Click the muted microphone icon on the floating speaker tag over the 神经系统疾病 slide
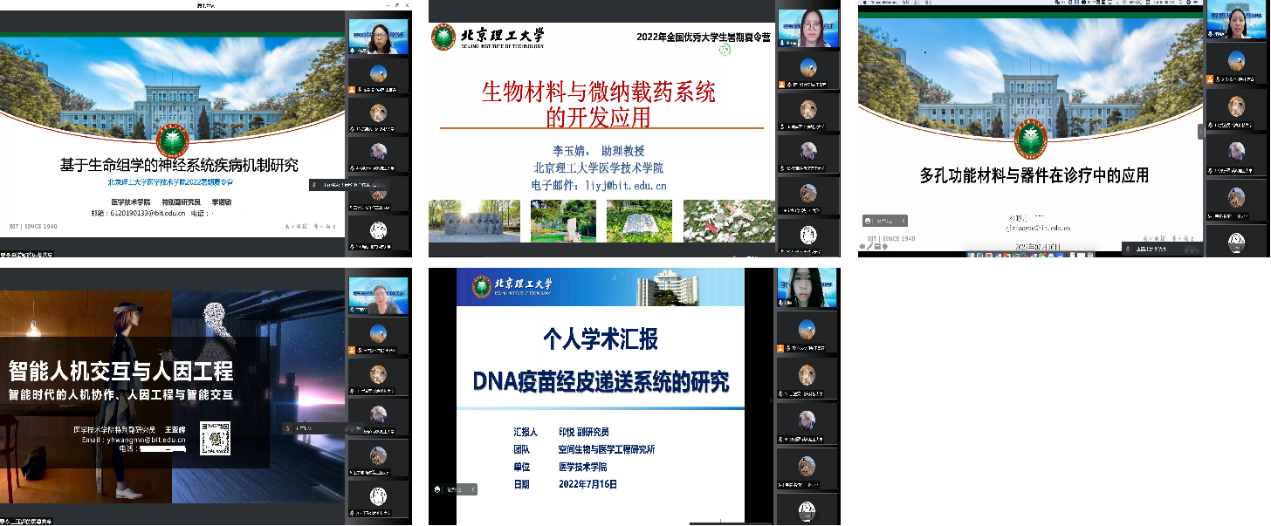This screenshot has height=526, width=1271. tap(314, 184)
